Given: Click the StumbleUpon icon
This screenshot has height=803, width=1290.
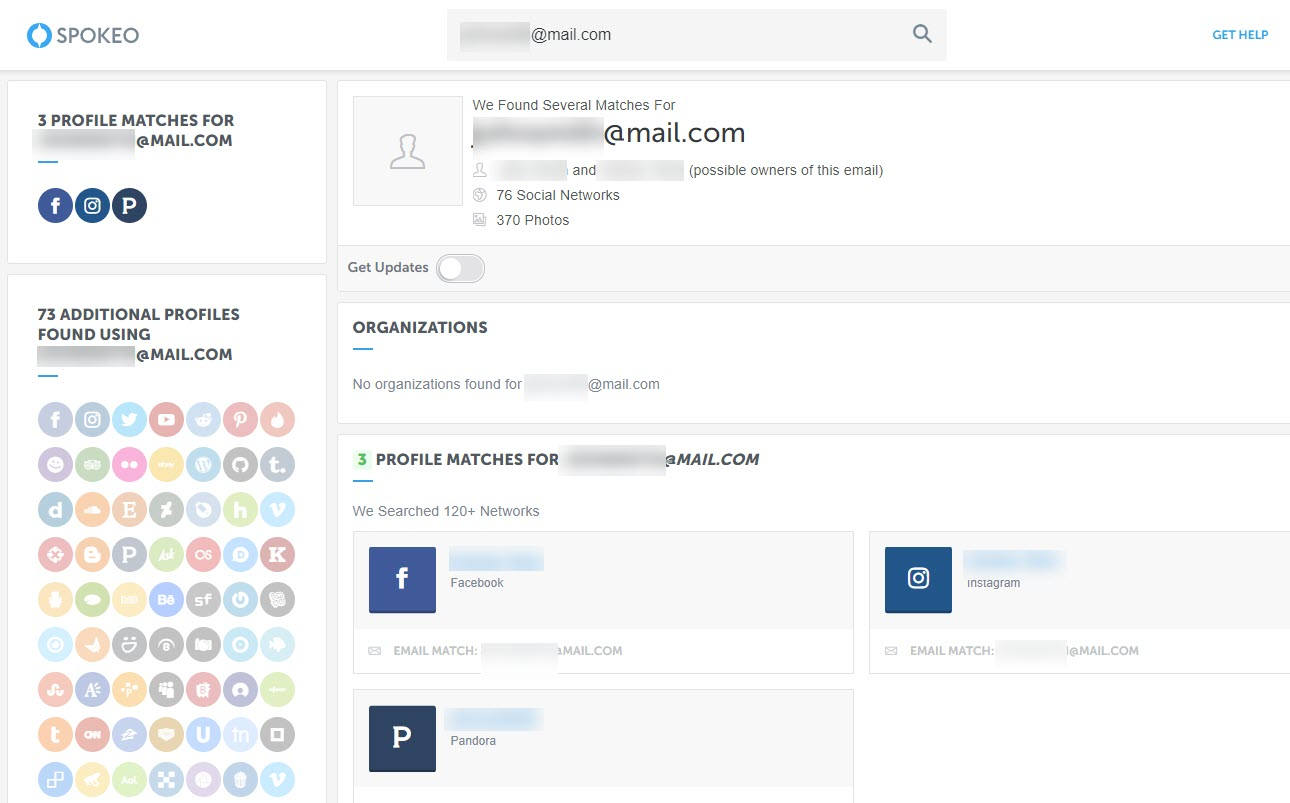Looking at the screenshot, I should pos(55,690).
